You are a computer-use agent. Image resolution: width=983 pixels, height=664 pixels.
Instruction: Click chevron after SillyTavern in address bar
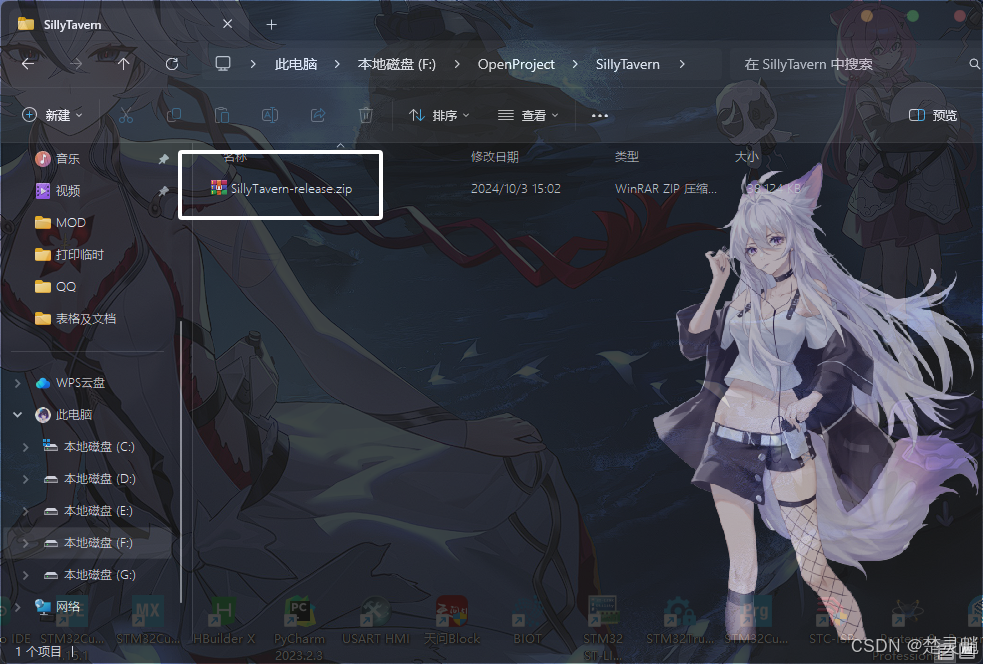pyautogui.click(x=682, y=64)
